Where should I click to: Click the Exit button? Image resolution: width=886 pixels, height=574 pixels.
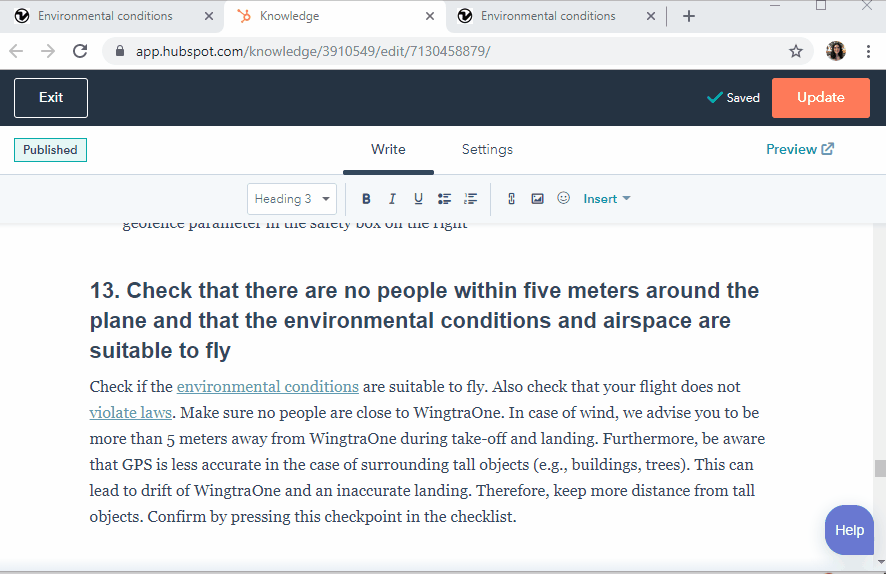coord(51,98)
